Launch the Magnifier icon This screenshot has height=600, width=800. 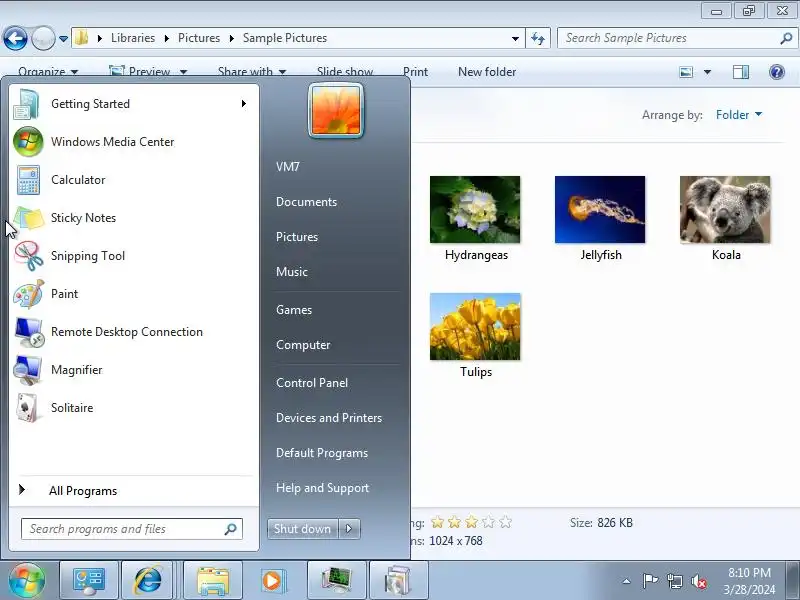[x=28, y=370]
